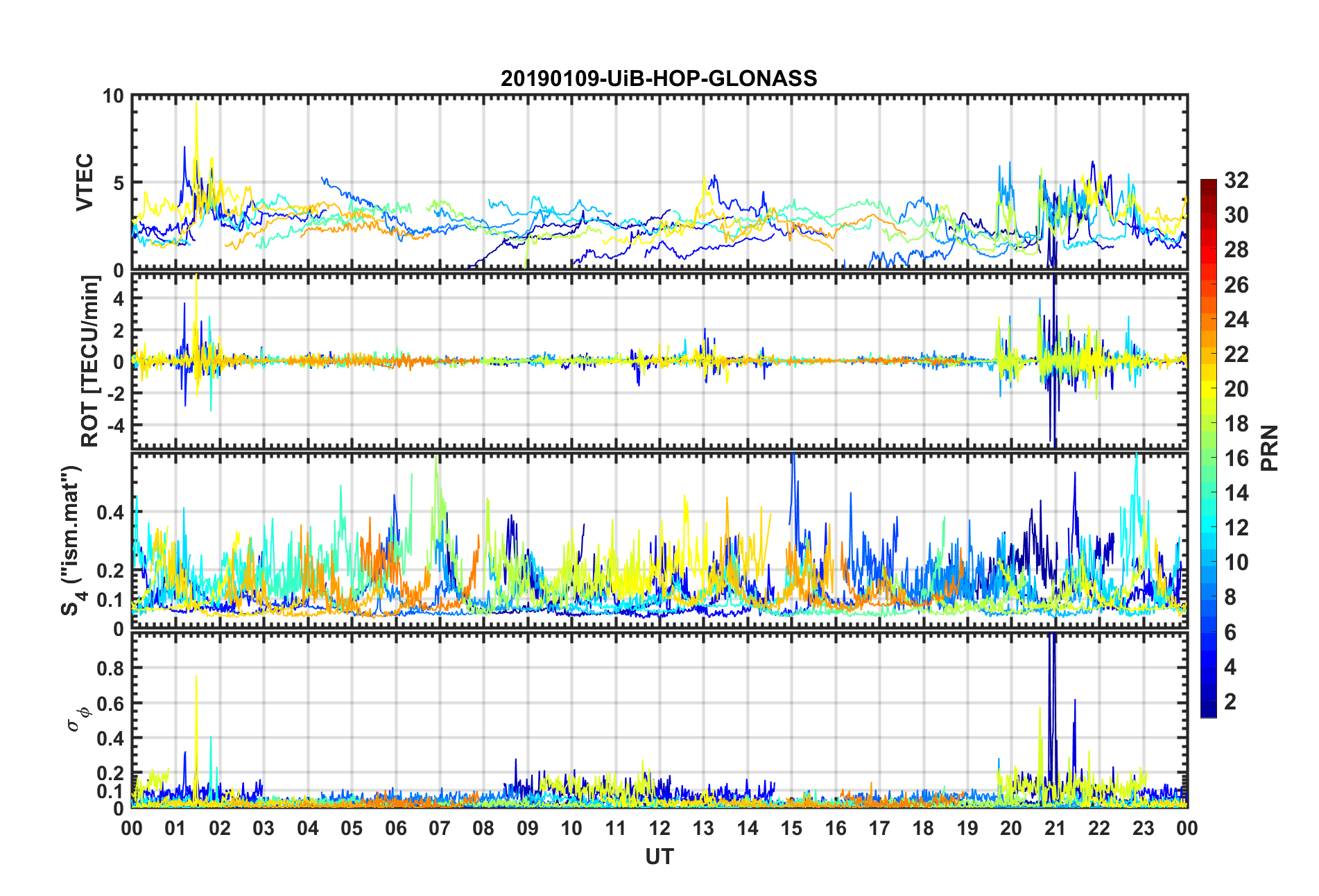Image resolution: width=1319 pixels, height=896 pixels.
Task: Click colorbar tick label 16
Action: point(1236,458)
